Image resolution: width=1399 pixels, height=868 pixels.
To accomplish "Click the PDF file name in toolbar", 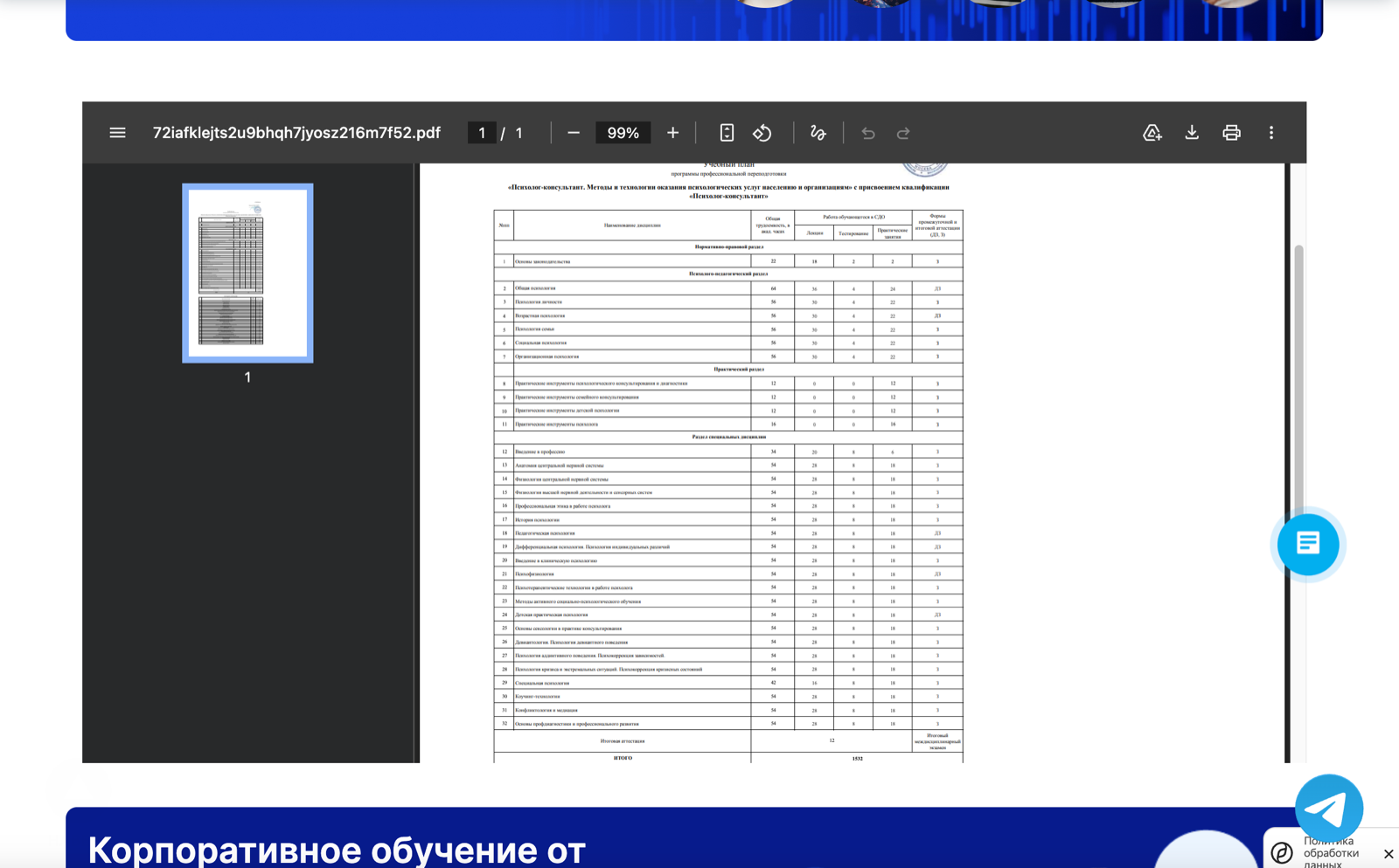I will 296,133.
